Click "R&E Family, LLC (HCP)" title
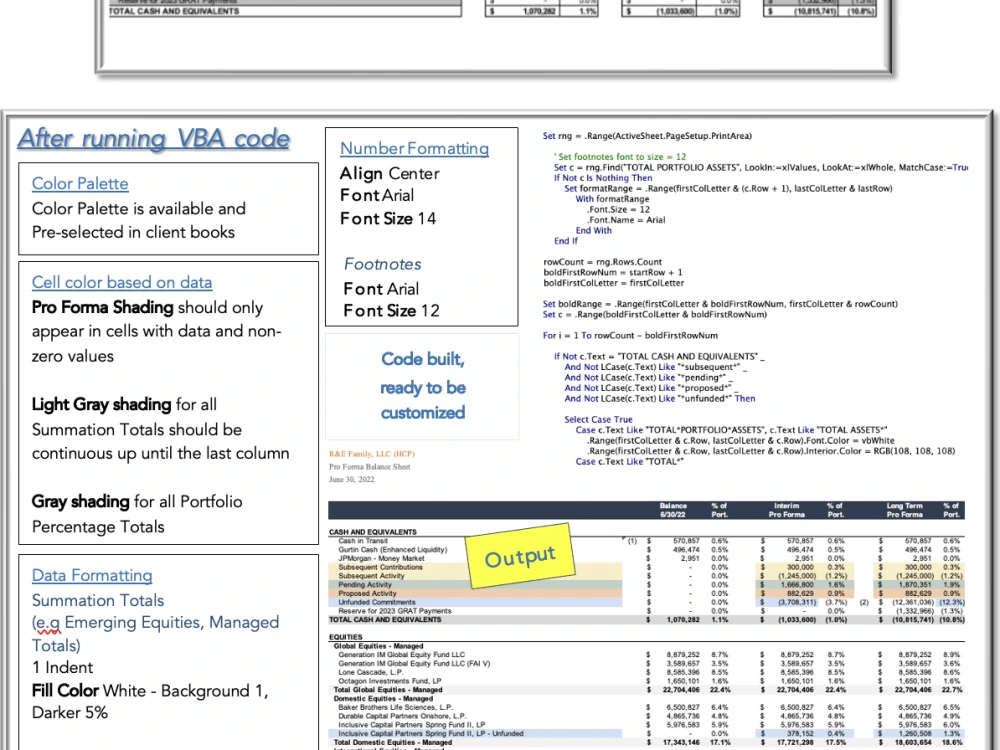 pos(372,454)
